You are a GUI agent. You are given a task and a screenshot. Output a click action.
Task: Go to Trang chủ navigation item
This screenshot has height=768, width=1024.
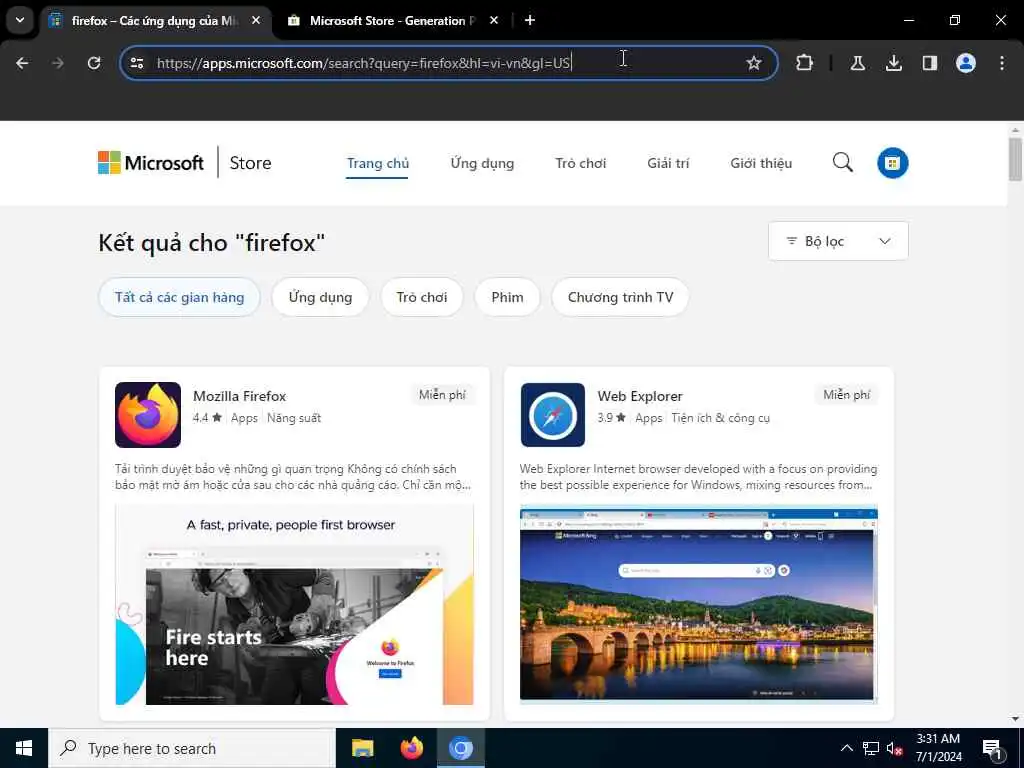click(x=377, y=163)
